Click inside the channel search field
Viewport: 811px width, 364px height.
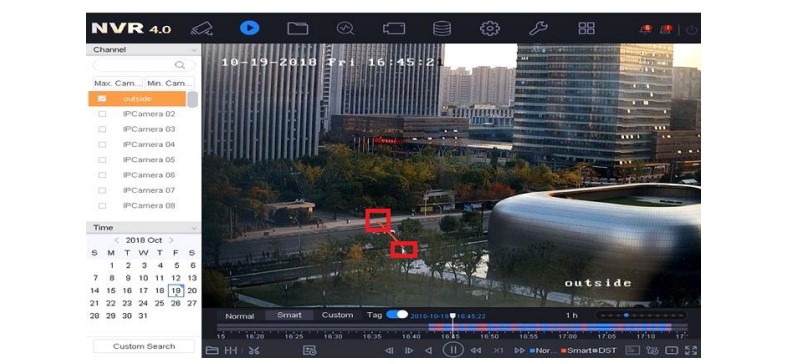(144, 65)
